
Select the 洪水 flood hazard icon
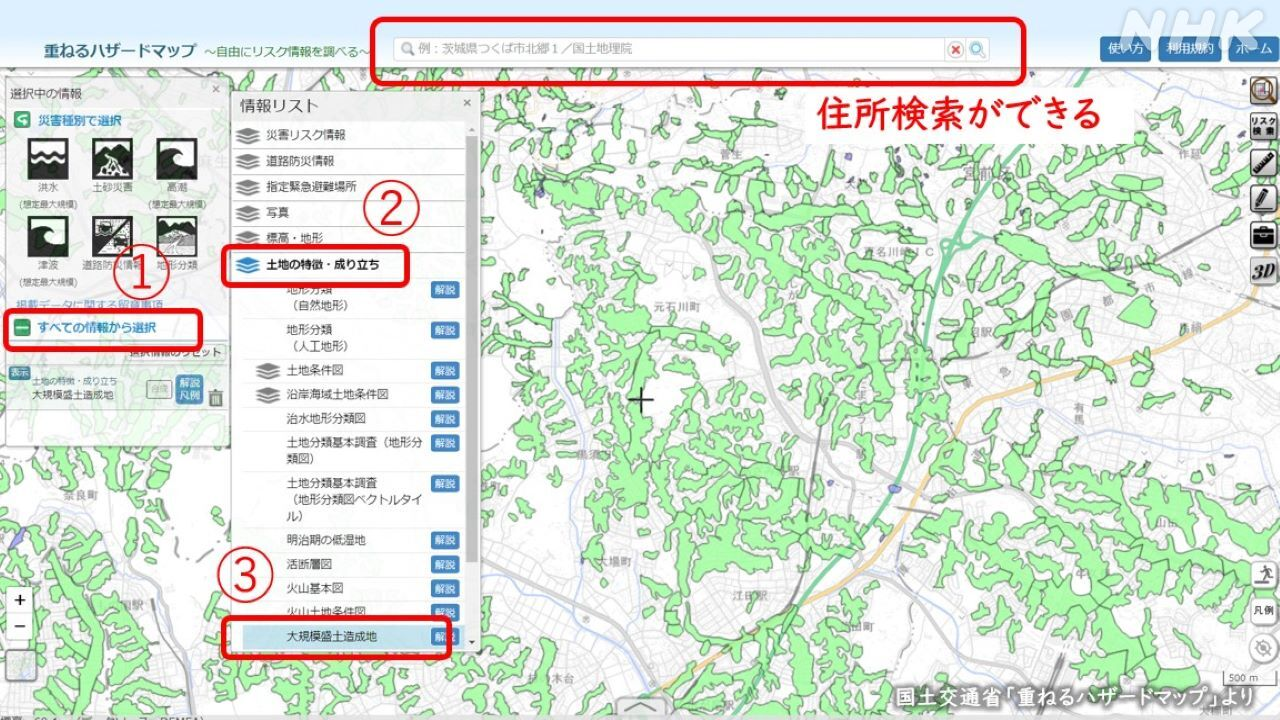click(x=48, y=158)
